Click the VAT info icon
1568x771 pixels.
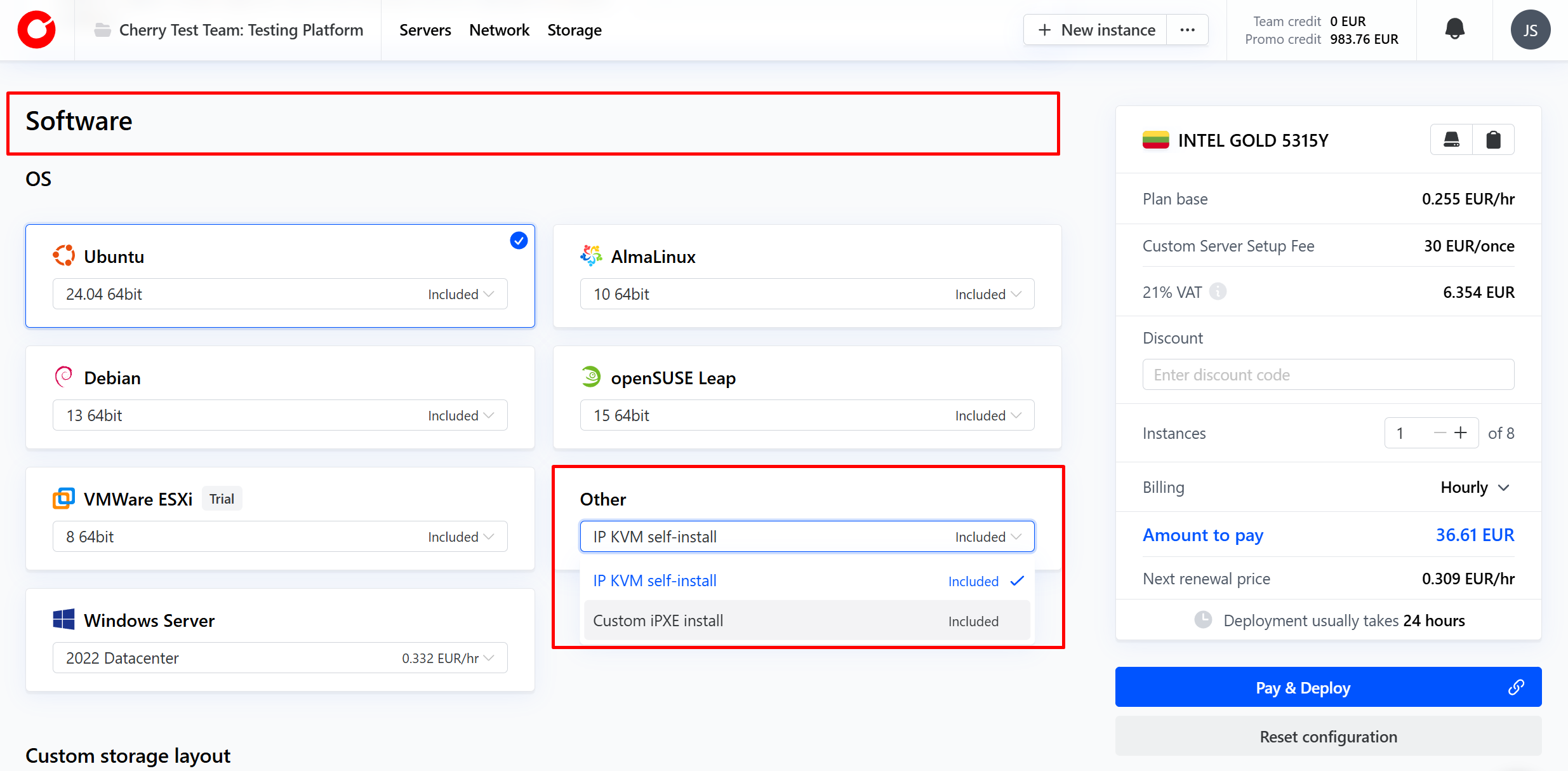point(1218,292)
